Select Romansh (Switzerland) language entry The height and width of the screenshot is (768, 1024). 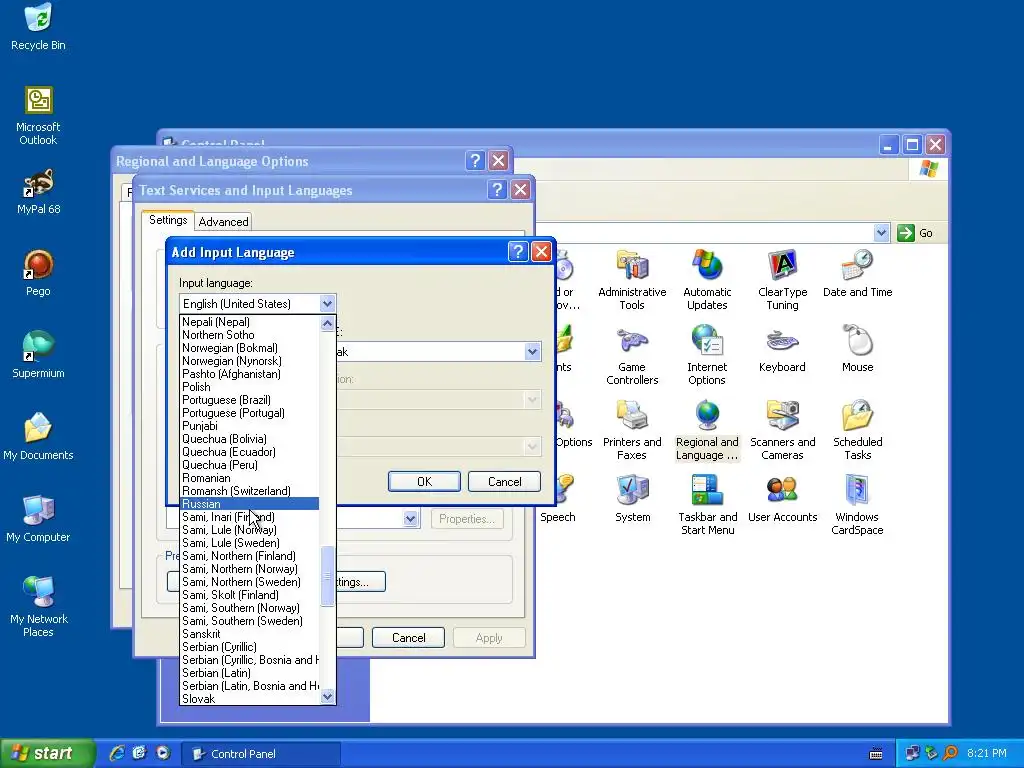click(x=249, y=491)
